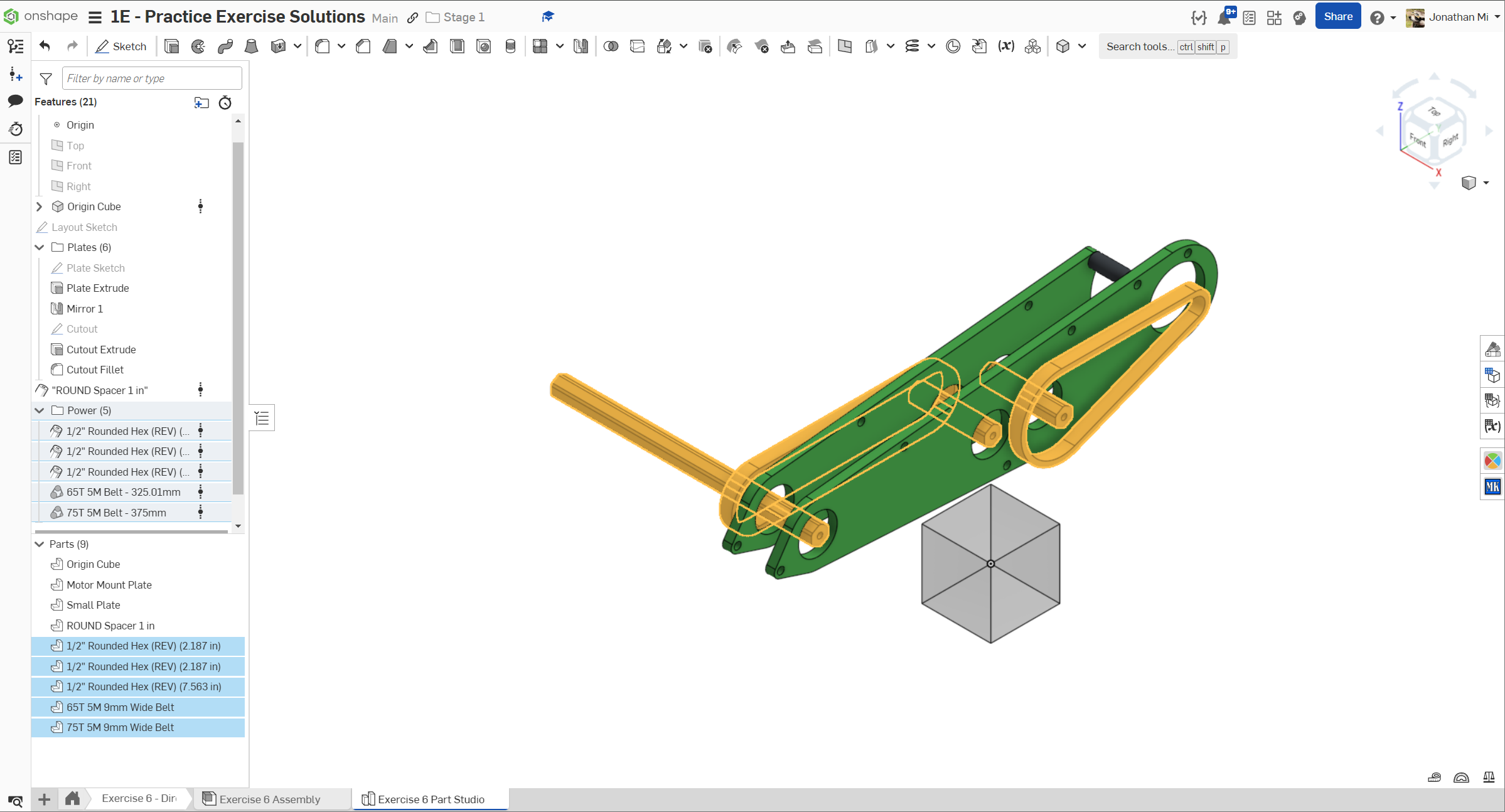Select the Motor Mount Plate part
The image size is (1505, 812).
point(109,585)
